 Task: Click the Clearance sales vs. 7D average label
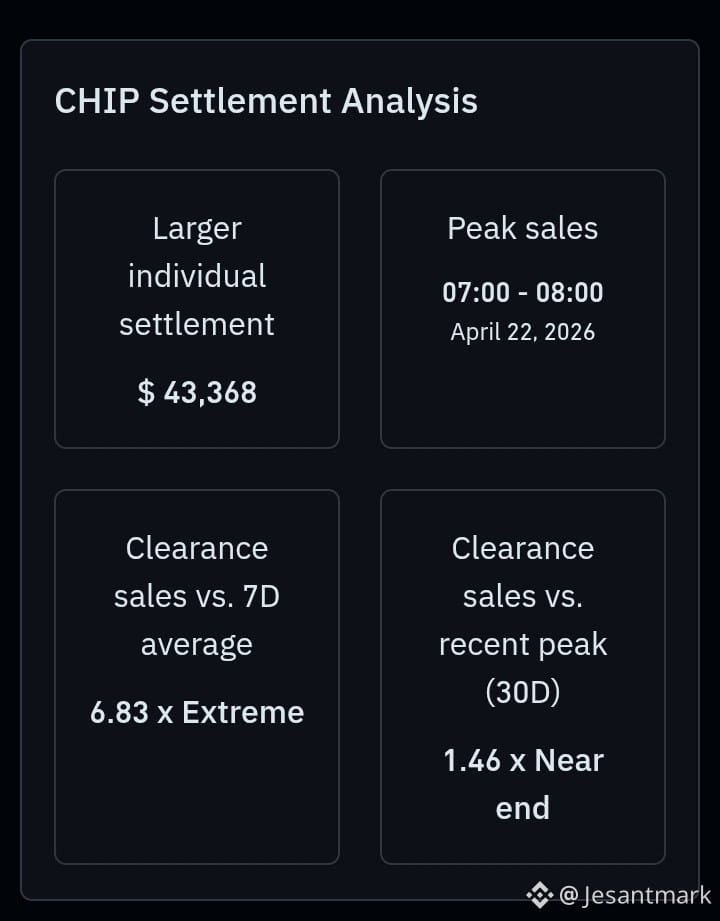[x=197, y=597]
